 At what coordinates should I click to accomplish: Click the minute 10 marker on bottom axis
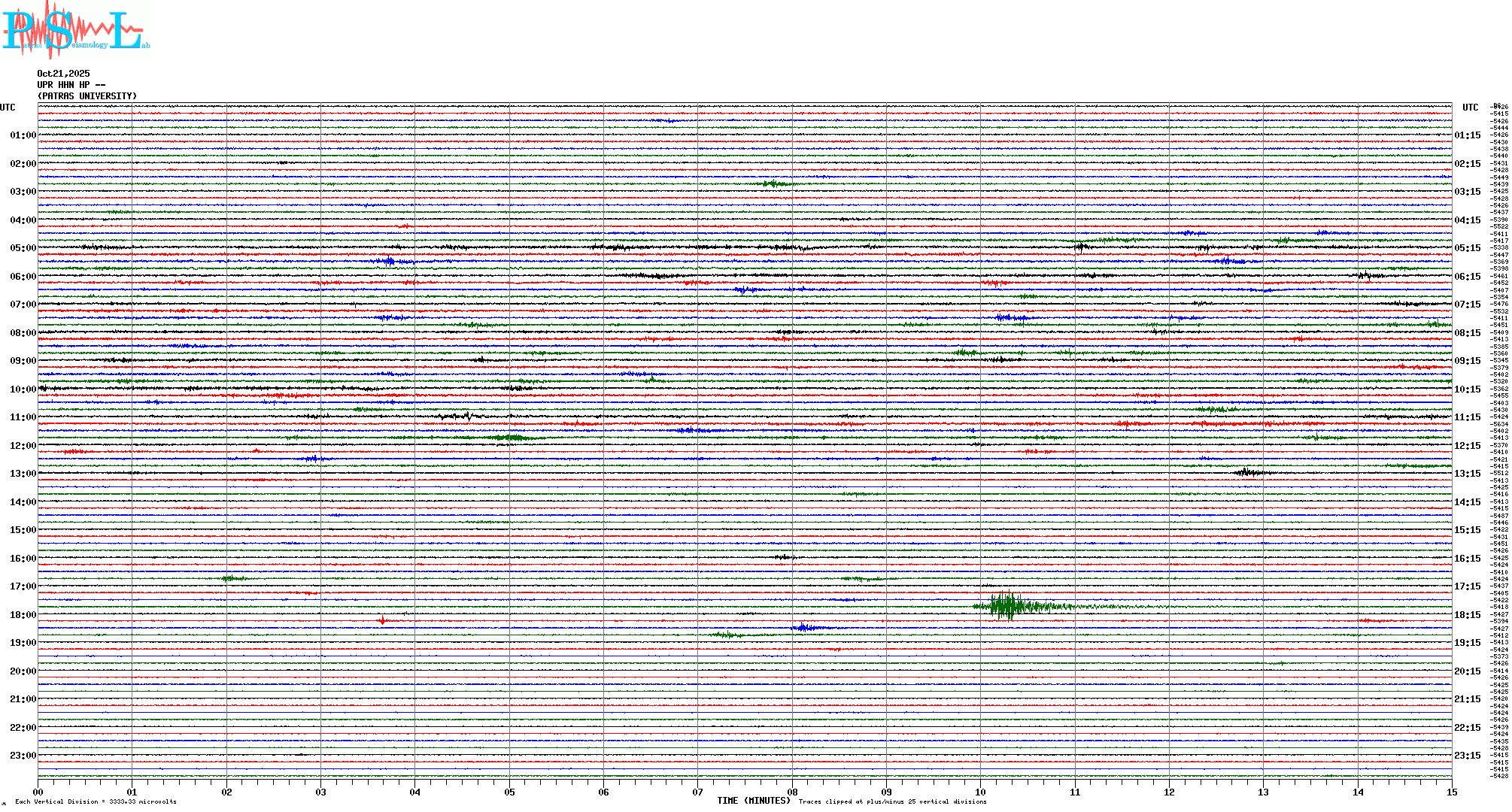[980, 792]
